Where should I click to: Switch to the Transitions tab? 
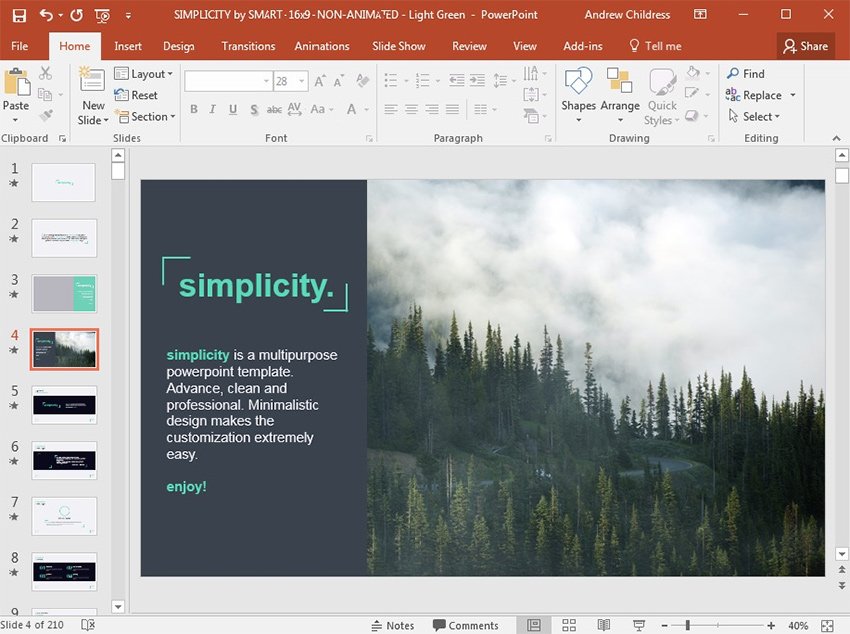[x=248, y=46]
